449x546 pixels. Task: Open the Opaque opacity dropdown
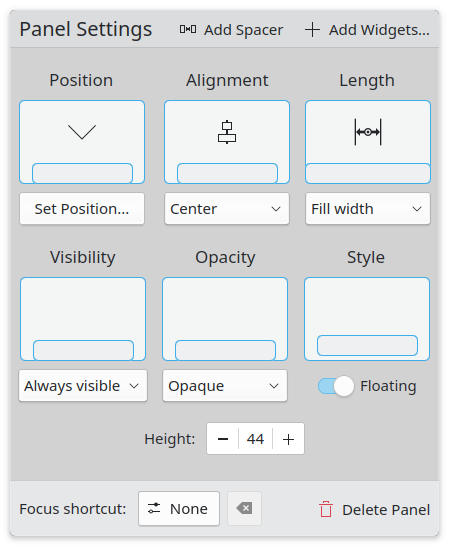[x=225, y=386]
